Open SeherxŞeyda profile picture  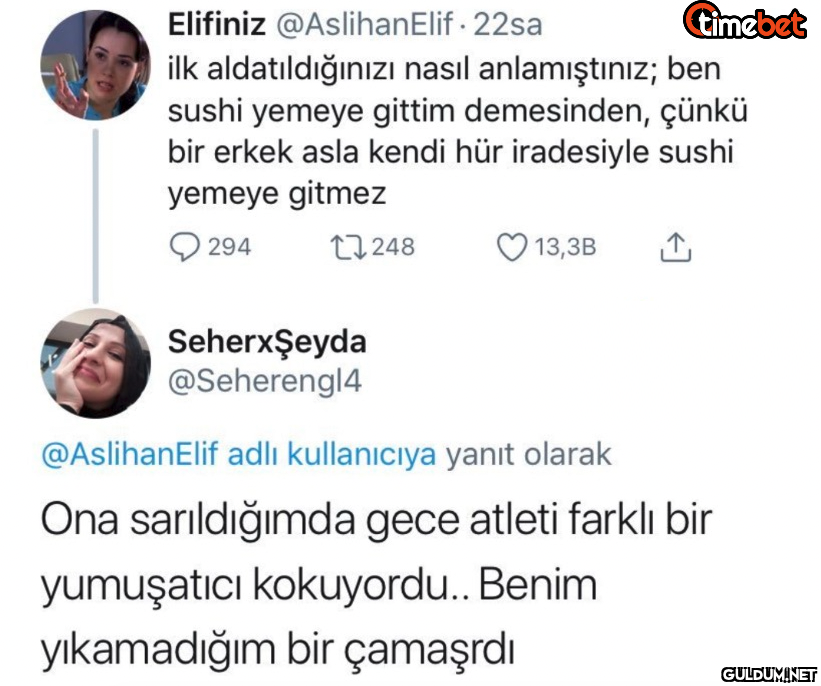click(95, 363)
